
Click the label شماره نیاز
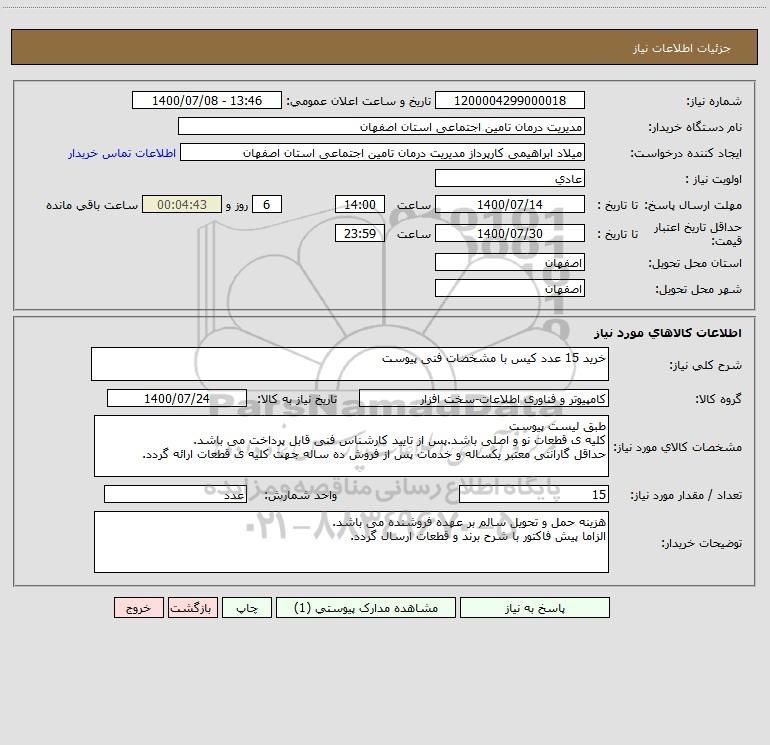tap(714, 102)
